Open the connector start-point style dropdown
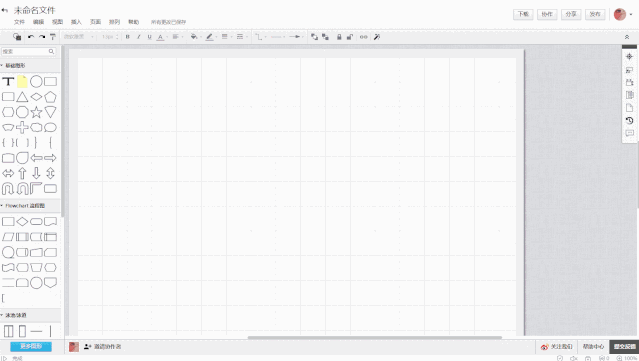This screenshot has width=639, height=361. point(278,37)
